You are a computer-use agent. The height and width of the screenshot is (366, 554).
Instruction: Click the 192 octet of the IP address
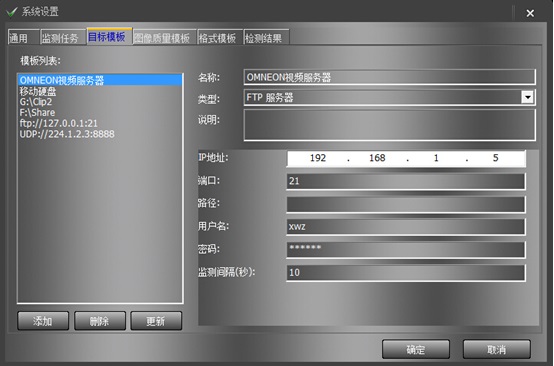(318, 158)
